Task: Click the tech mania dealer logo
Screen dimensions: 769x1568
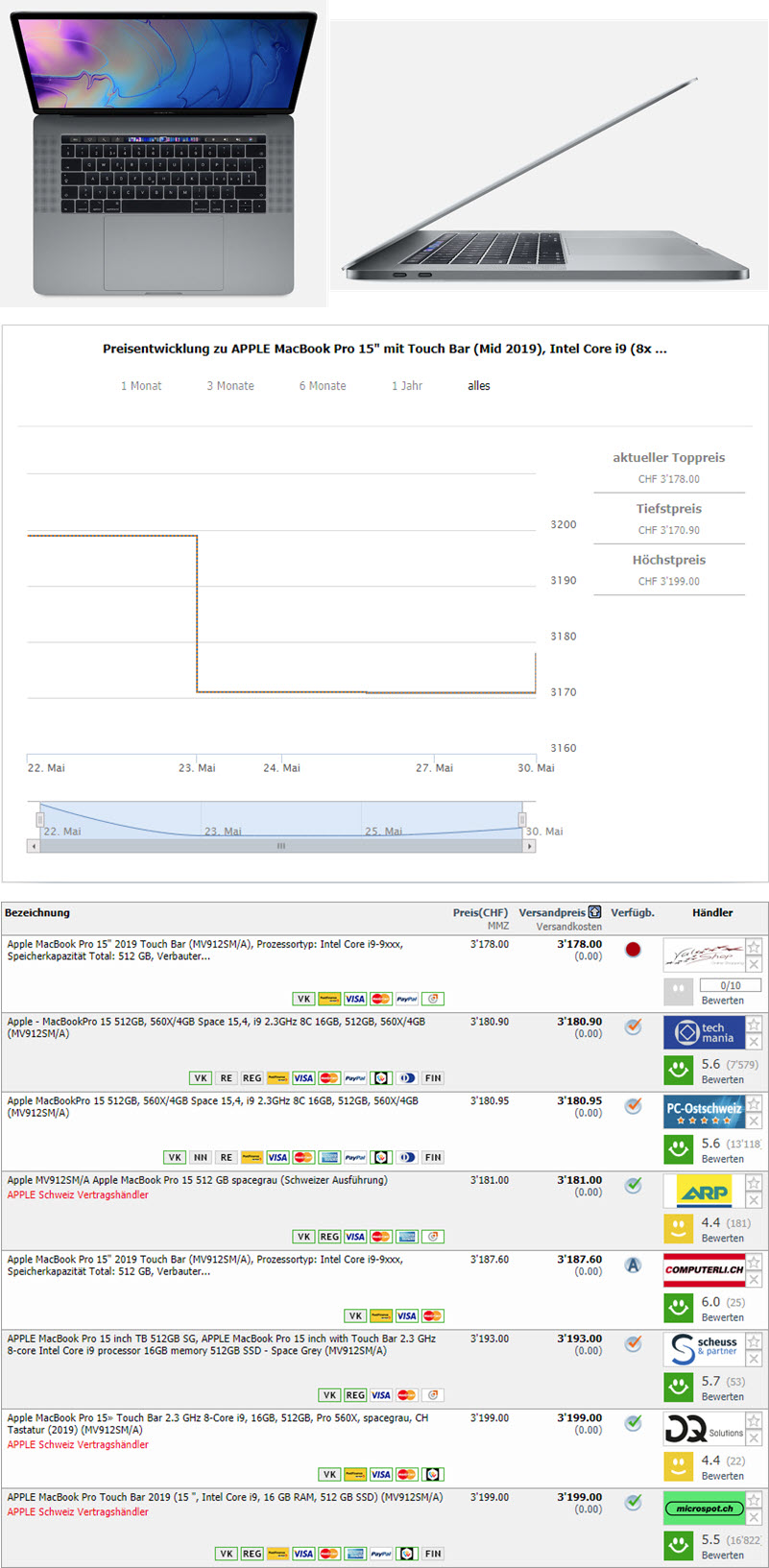Action: click(704, 1032)
